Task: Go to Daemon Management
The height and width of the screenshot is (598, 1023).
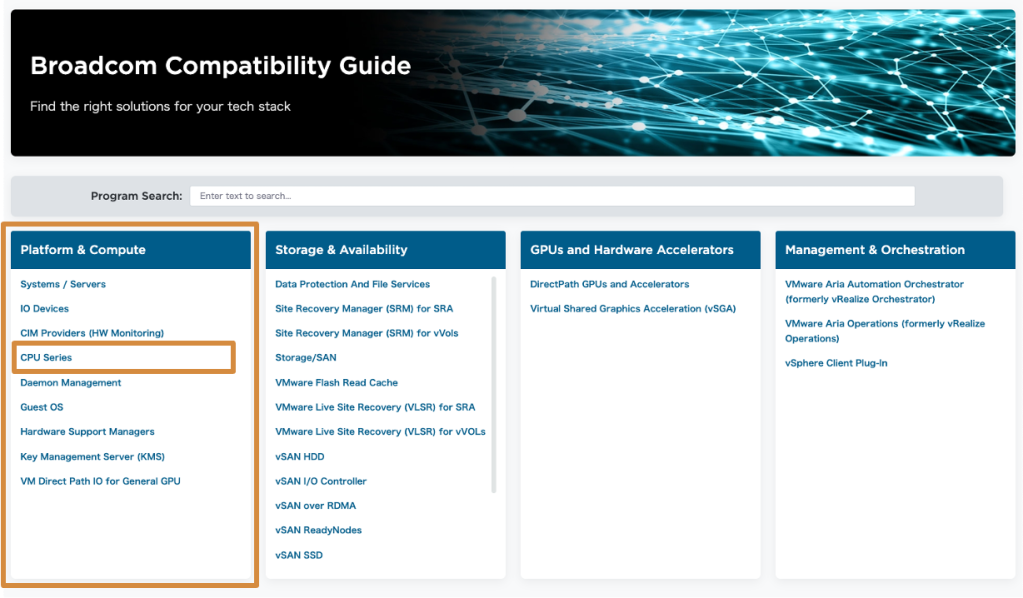Action: [70, 383]
